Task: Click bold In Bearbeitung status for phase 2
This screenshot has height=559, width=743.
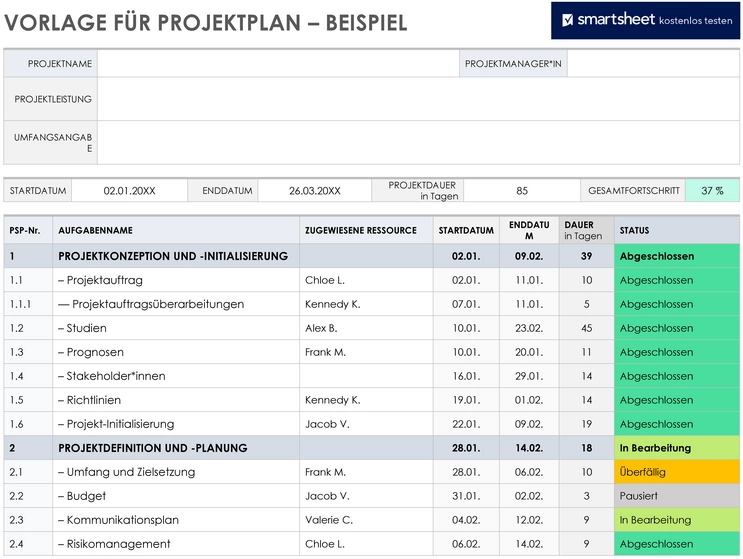Action: tap(677, 448)
